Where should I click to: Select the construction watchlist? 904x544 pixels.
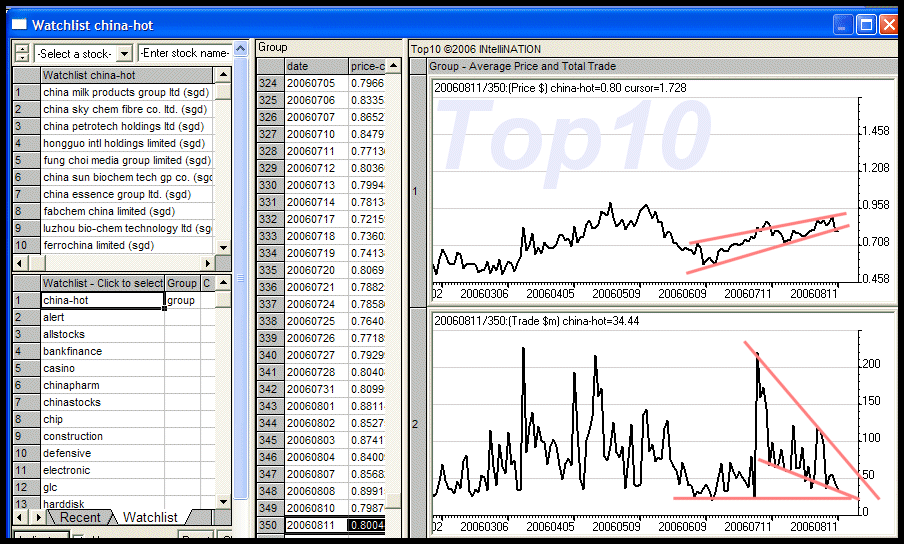coord(103,436)
